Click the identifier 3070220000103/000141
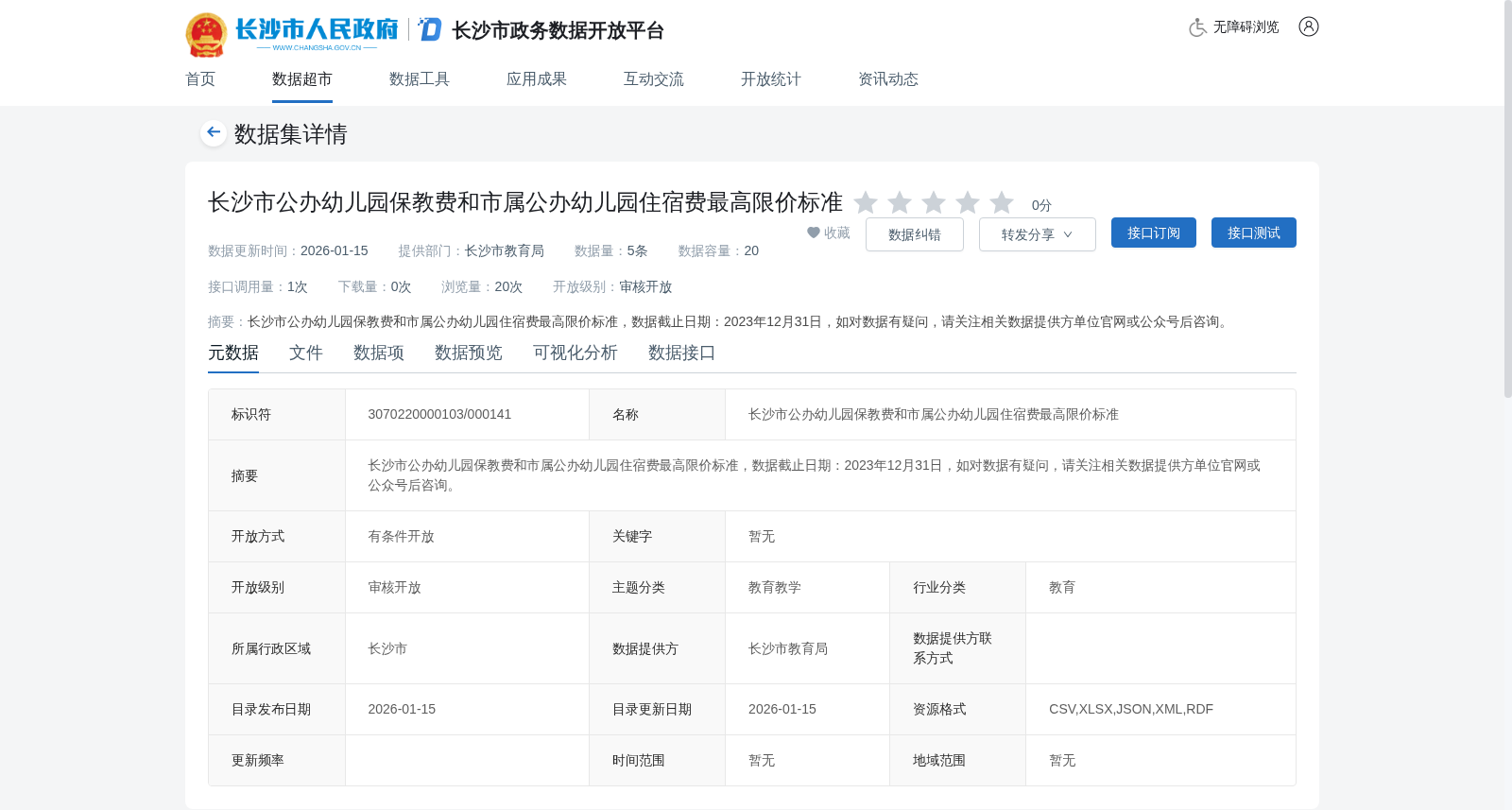This screenshot has height=810, width=1512. pos(439,414)
